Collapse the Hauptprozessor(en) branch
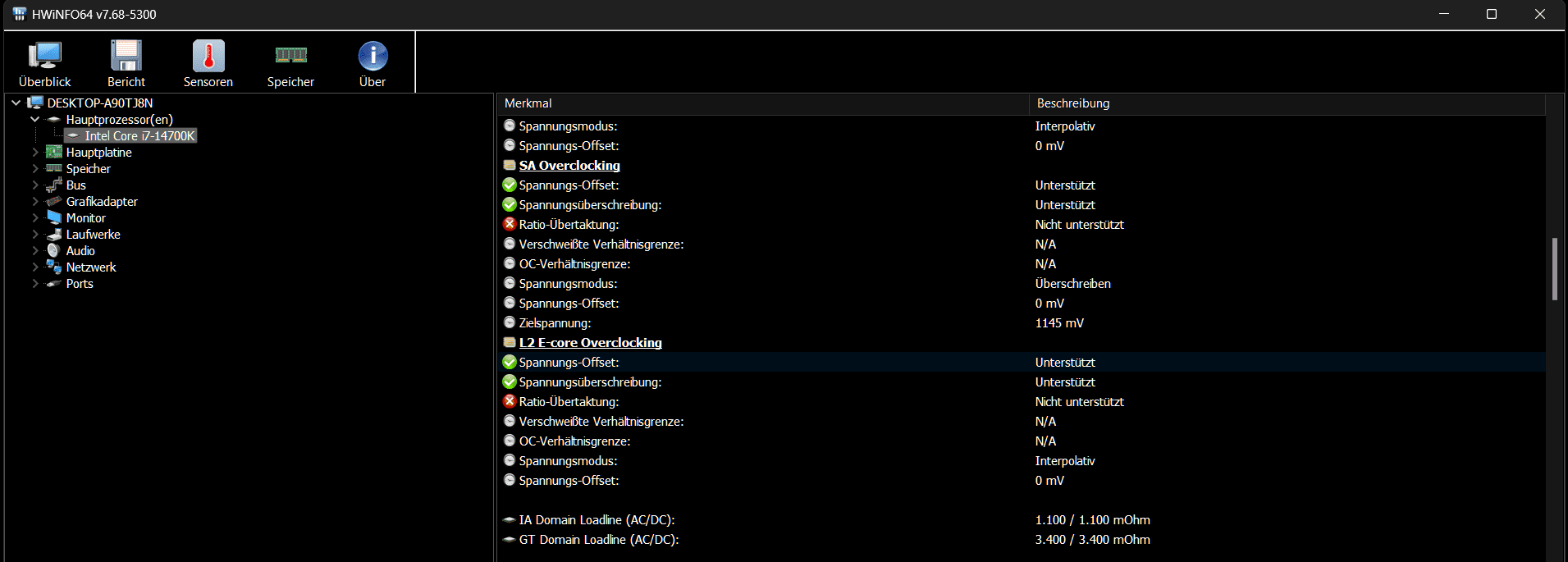Image resolution: width=1568 pixels, height=562 pixels. tap(34, 119)
